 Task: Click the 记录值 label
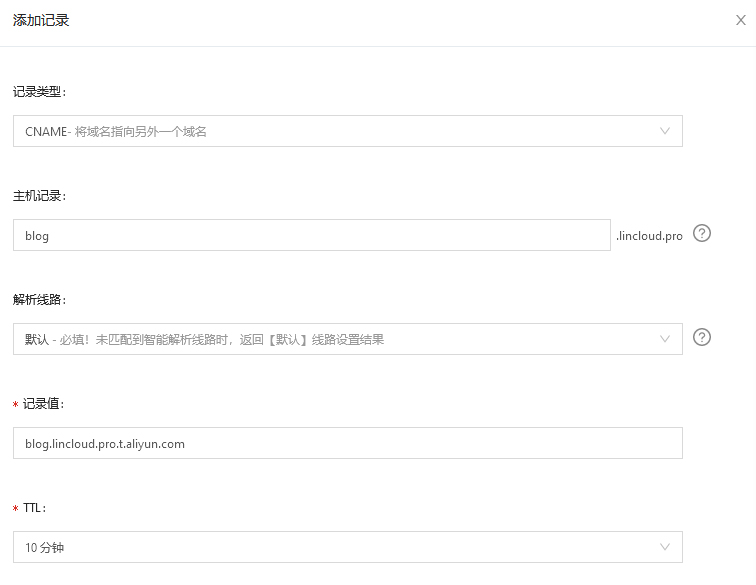44,403
